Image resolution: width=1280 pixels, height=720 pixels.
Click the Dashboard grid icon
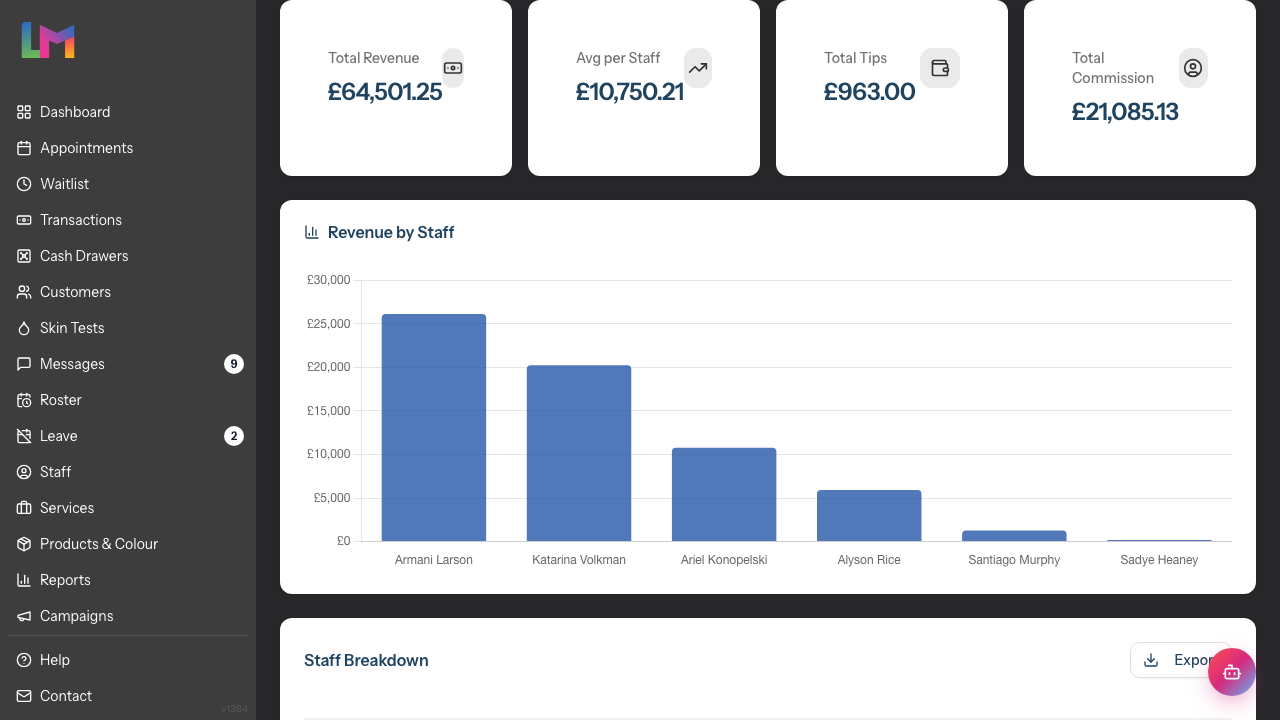coord(24,112)
